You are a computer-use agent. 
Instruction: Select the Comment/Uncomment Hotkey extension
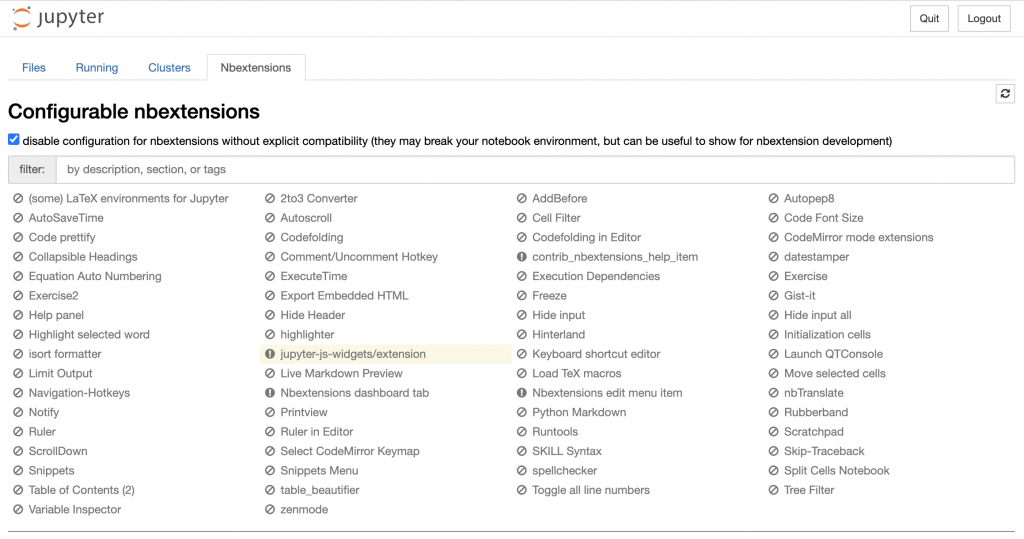coord(359,257)
